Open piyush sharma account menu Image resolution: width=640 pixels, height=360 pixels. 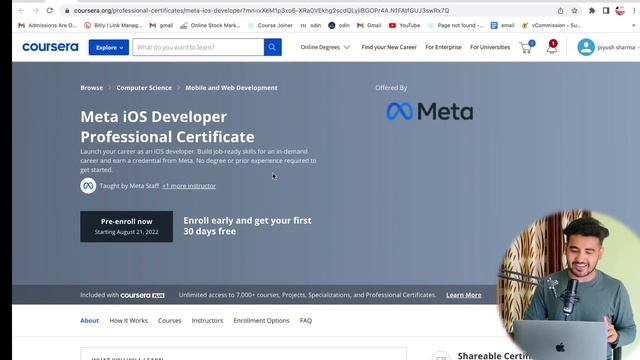click(x=608, y=47)
